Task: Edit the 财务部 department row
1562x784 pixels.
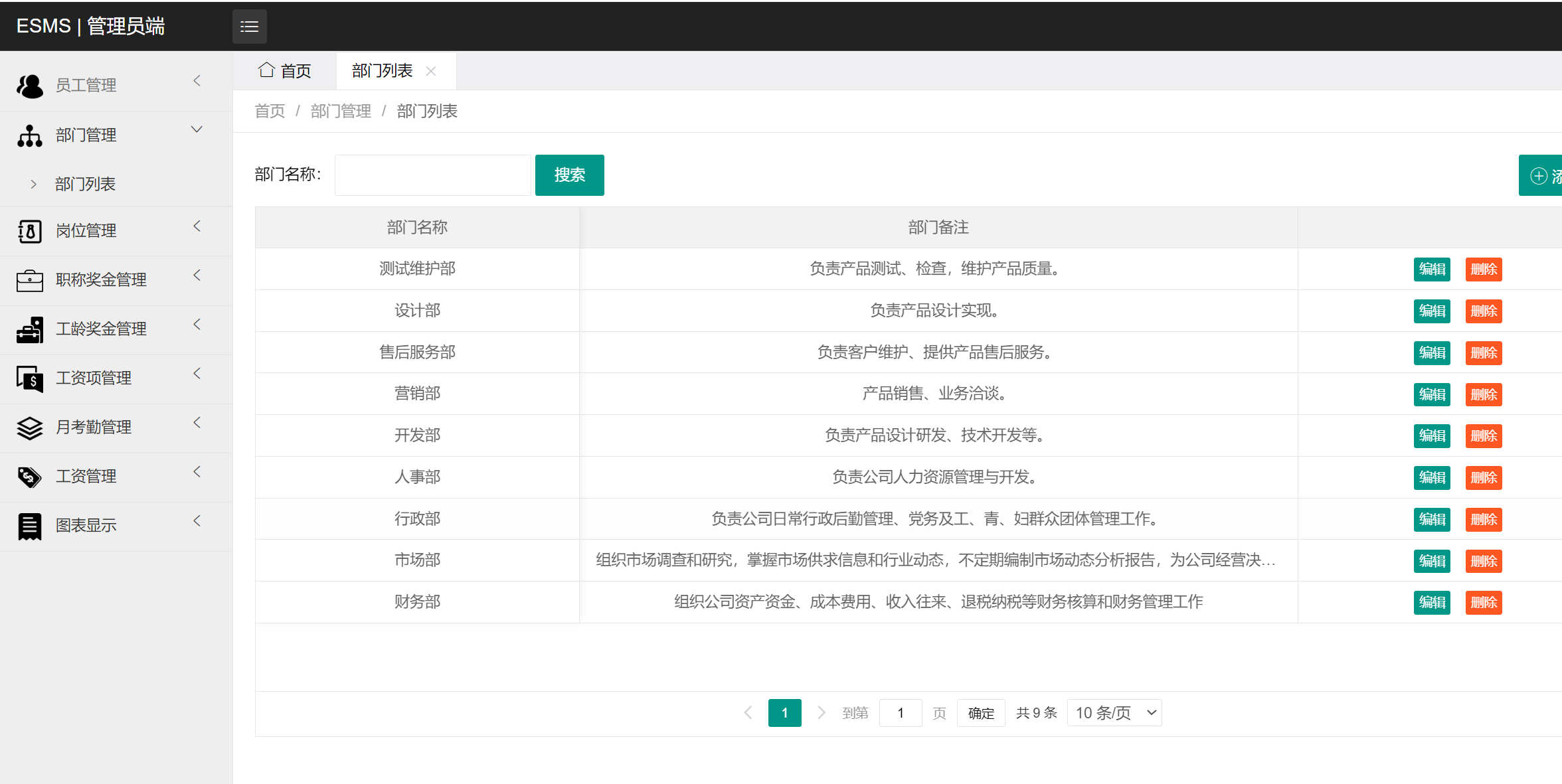Action: (1432, 602)
